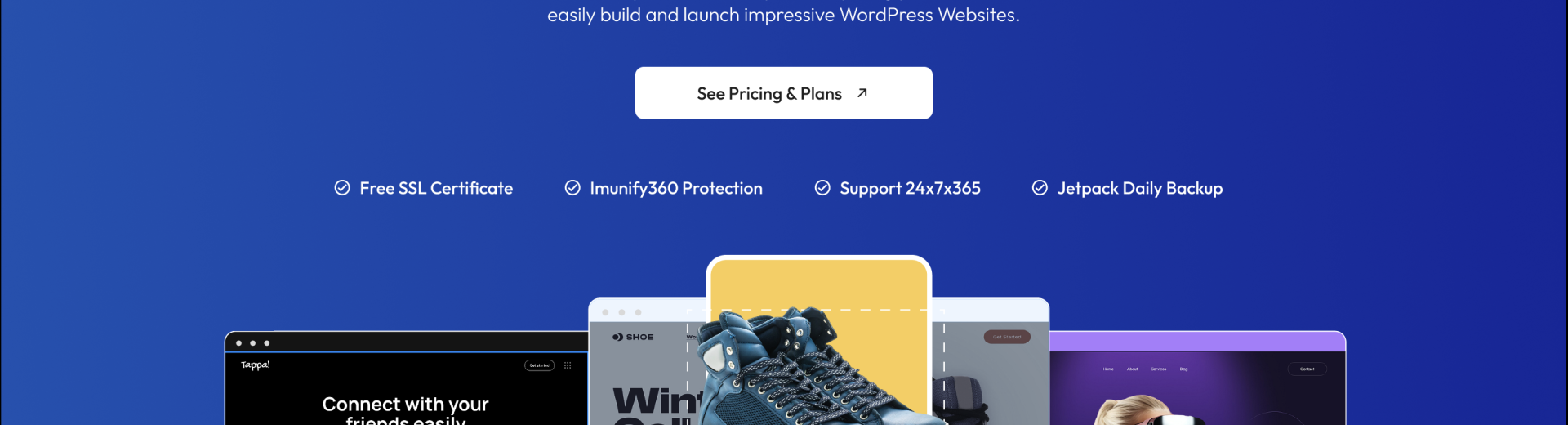The image size is (1568, 425).
Task: Click the Jetpack Daily Backup label
Action: pos(1140,189)
